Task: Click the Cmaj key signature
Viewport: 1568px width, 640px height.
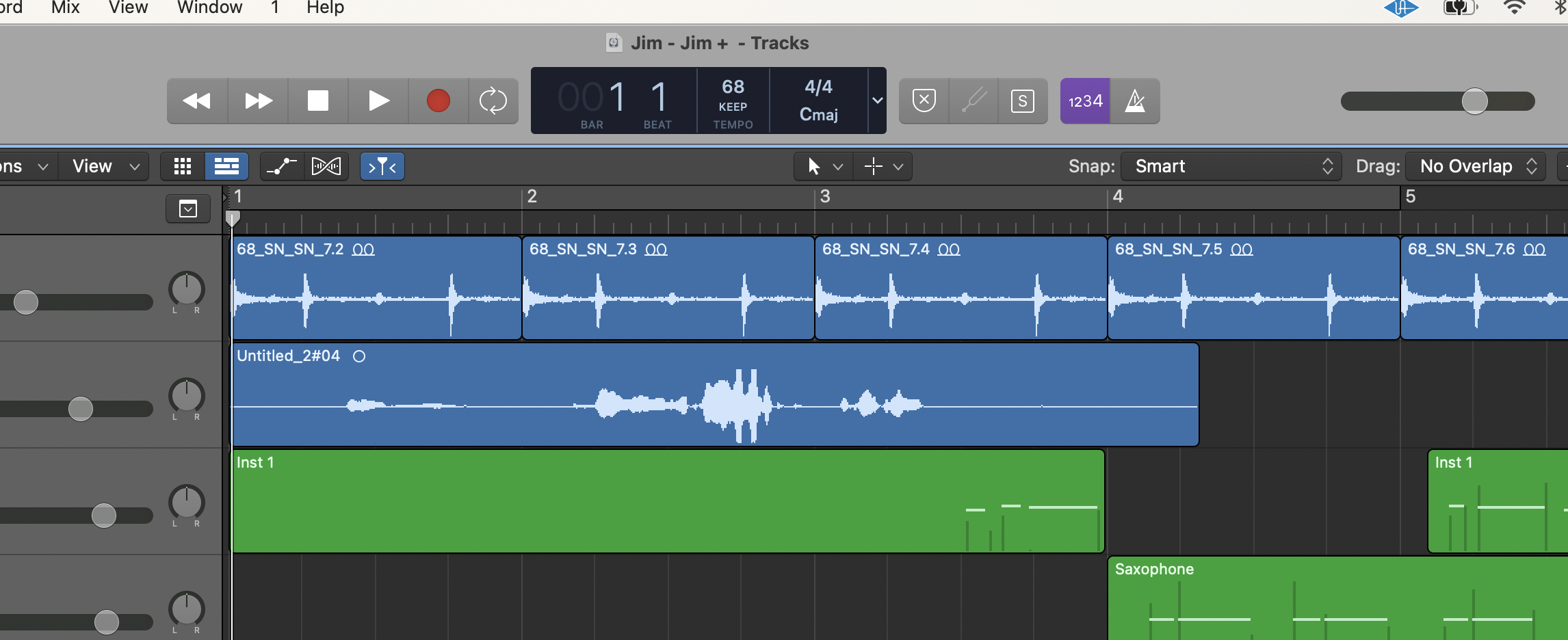Action: 819,114
